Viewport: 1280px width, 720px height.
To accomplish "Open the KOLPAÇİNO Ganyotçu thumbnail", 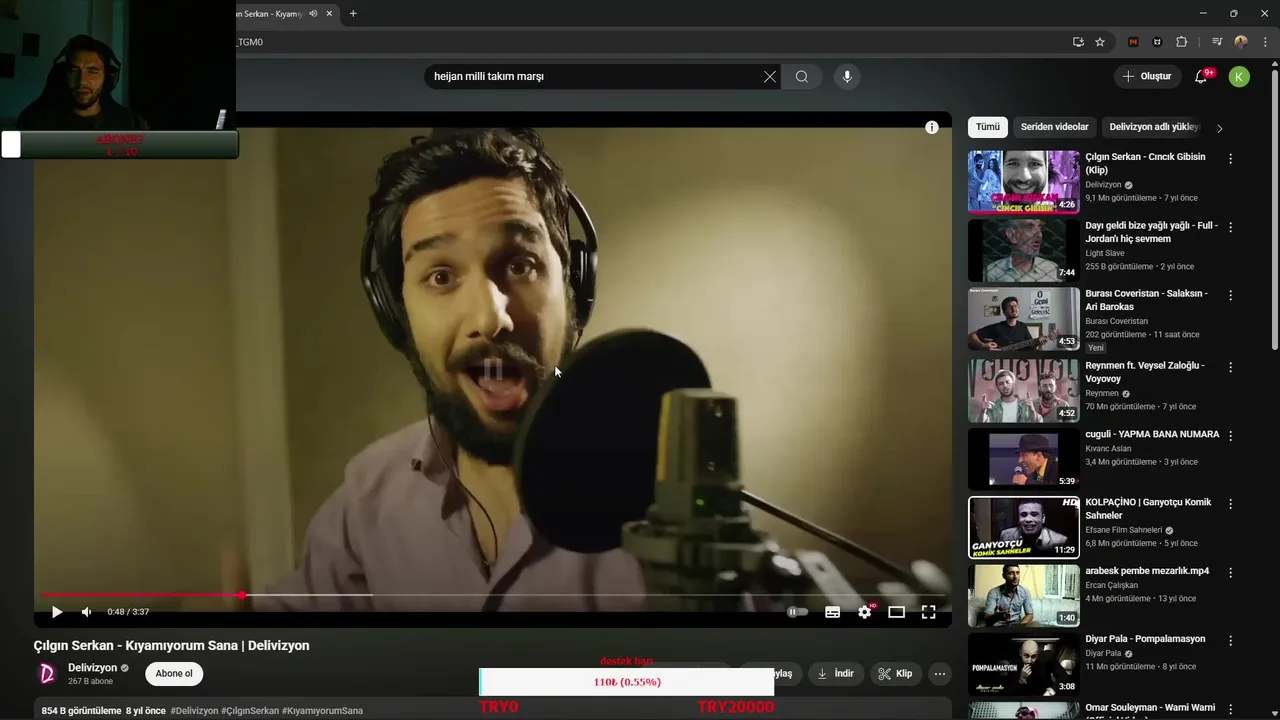I will click(x=1024, y=527).
